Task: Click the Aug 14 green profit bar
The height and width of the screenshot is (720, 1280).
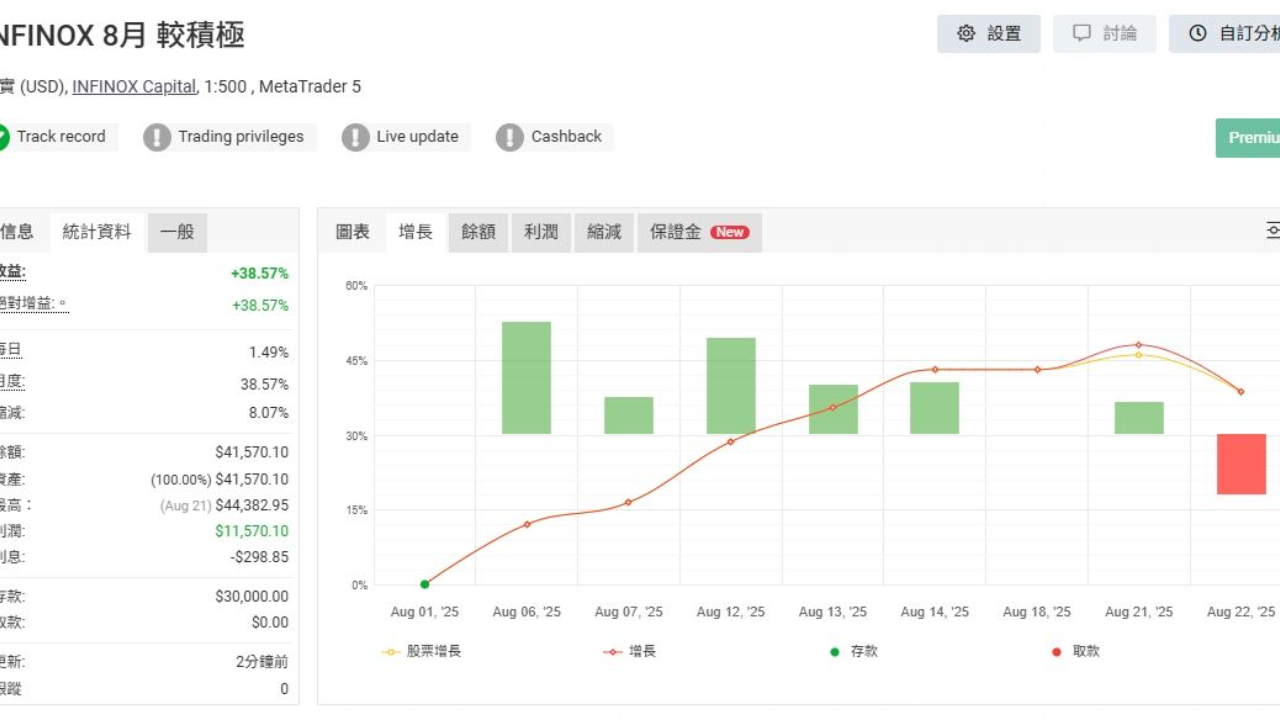Action: click(x=935, y=408)
